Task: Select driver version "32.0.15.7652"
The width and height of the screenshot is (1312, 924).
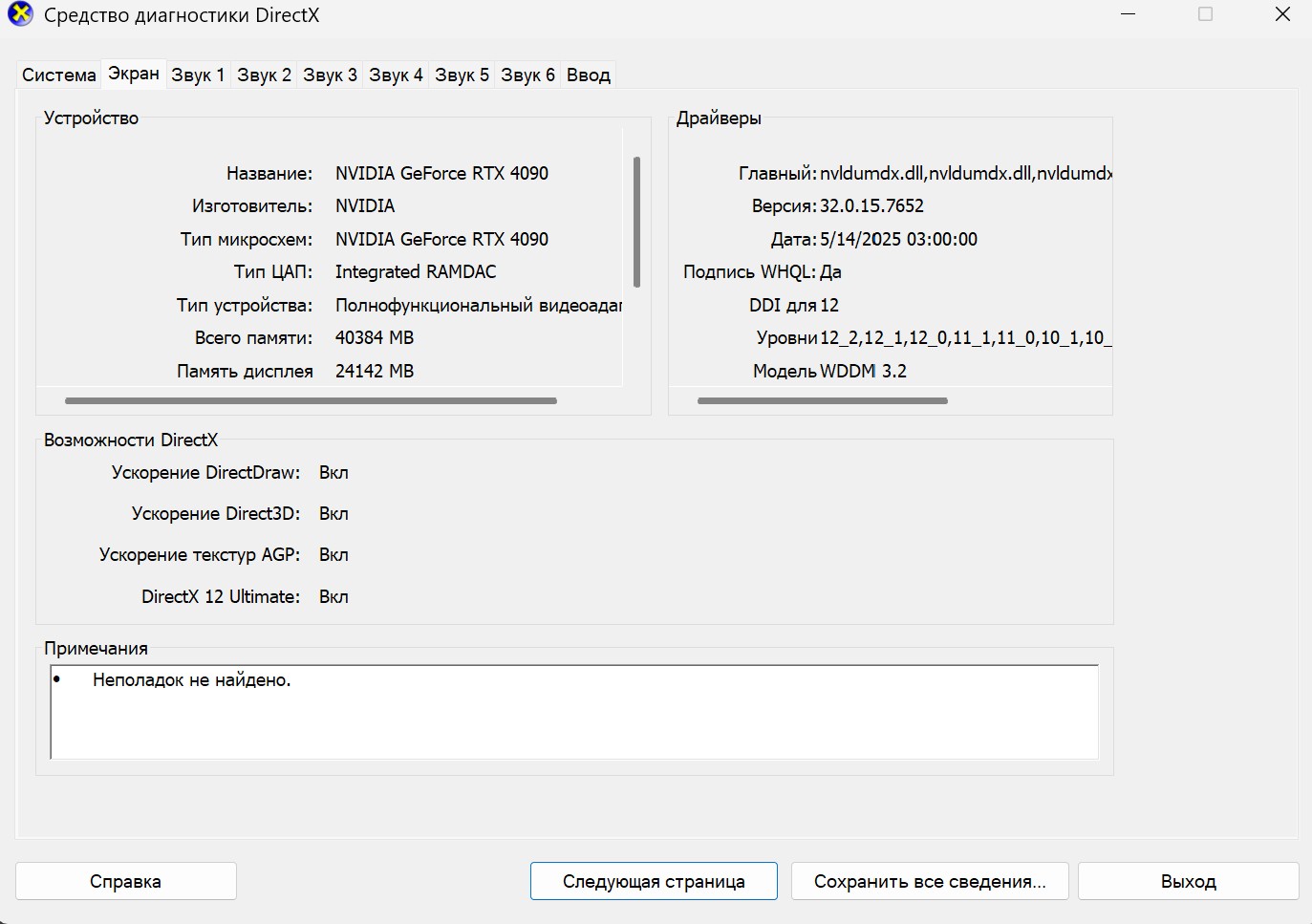Action: coord(871,205)
